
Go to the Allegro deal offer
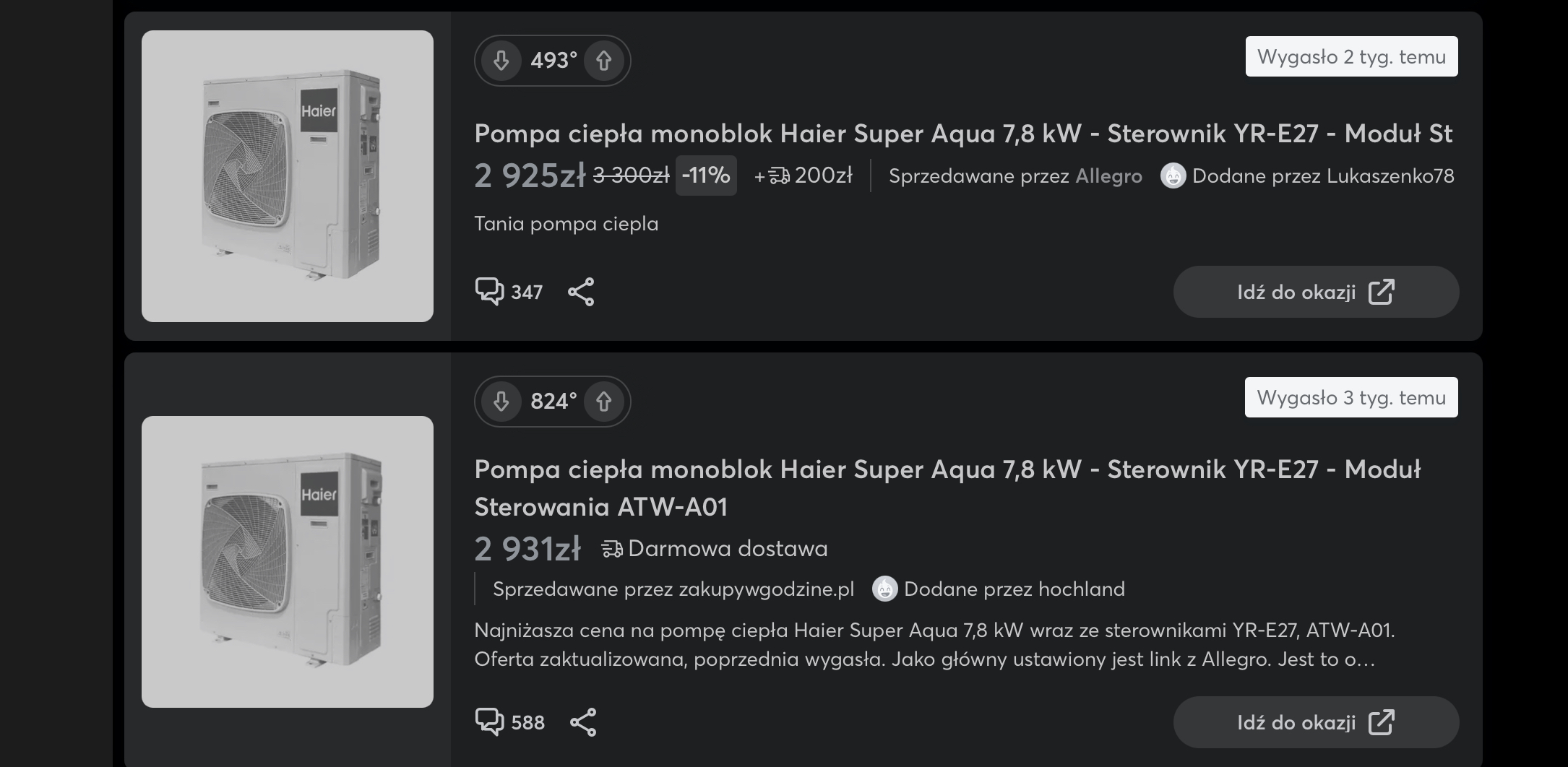coord(1316,292)
